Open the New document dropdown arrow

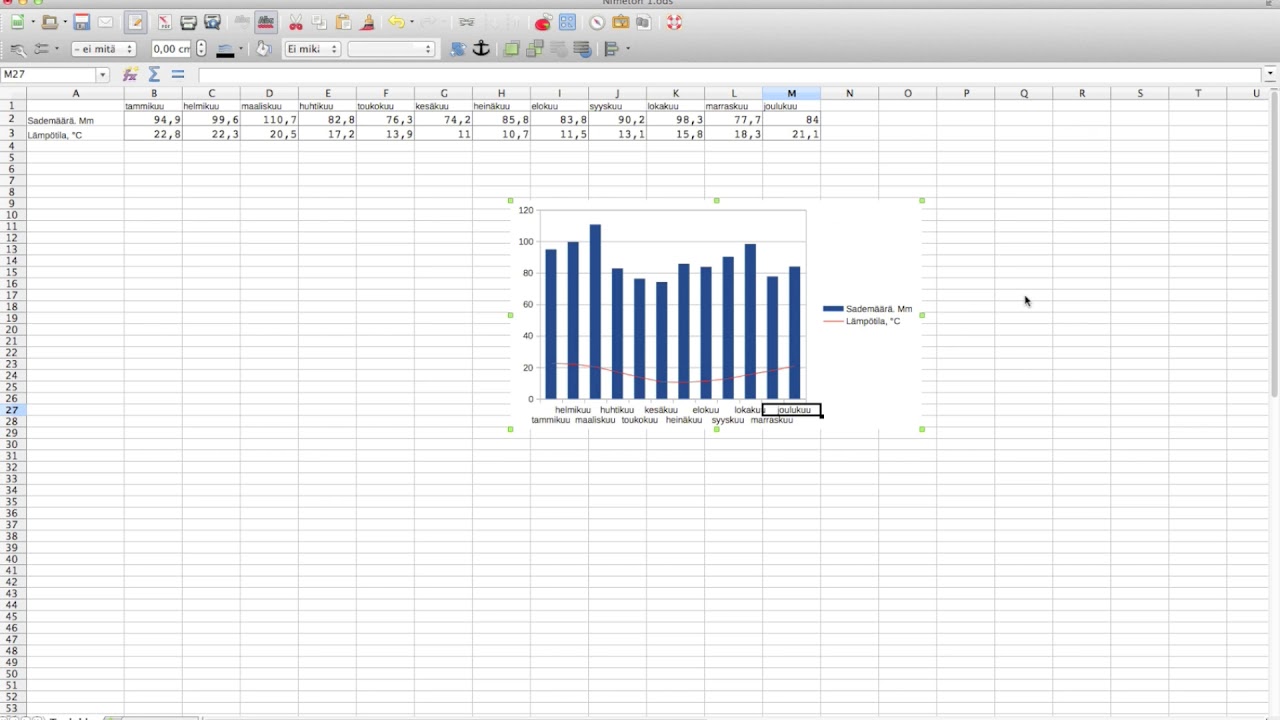pyautogui.click(x=33, y=22)
